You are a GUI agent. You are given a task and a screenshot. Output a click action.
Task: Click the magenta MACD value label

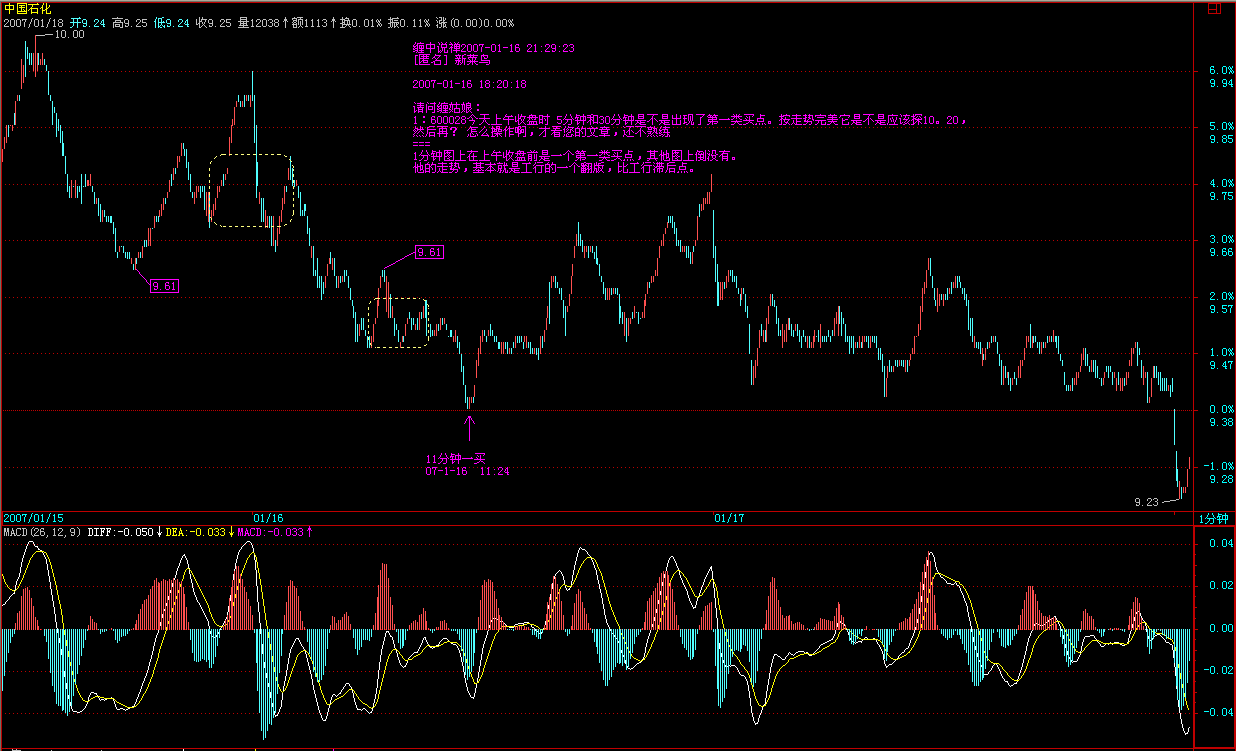pyautogui.click(x=273, y=532)
